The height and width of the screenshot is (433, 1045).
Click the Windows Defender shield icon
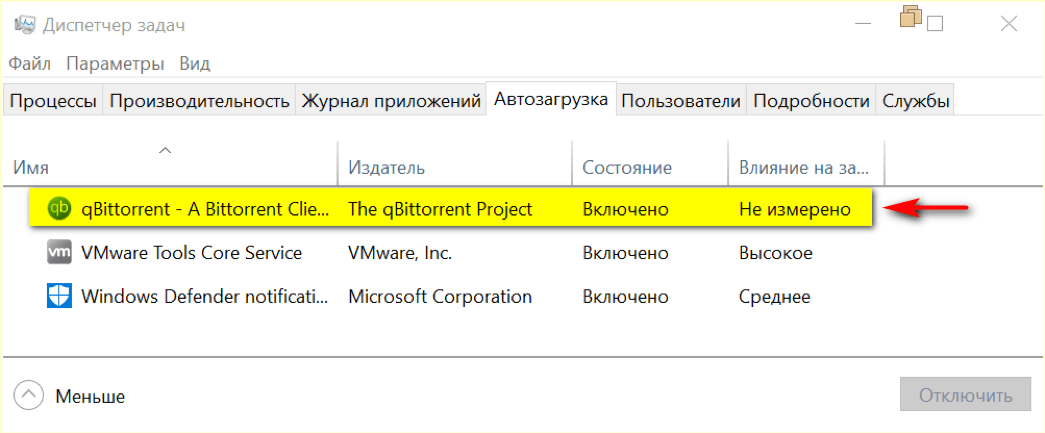click(59, 296)
